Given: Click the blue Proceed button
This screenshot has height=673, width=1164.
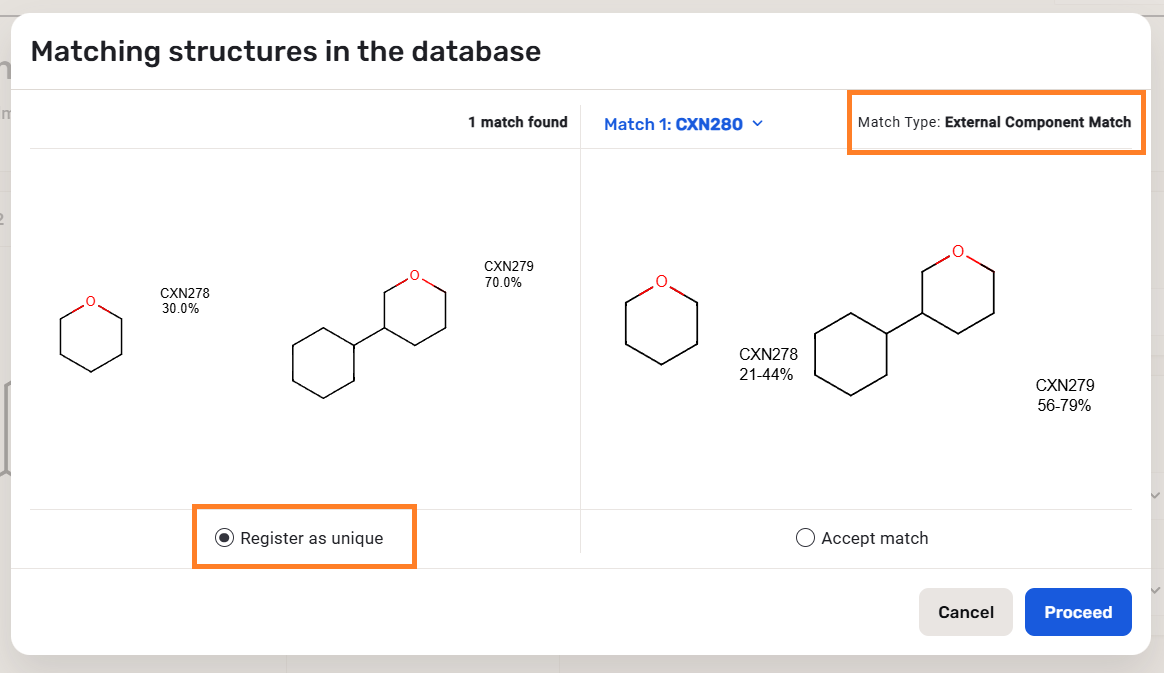Looking at the screenshot, I should [x=1078, y=612].
